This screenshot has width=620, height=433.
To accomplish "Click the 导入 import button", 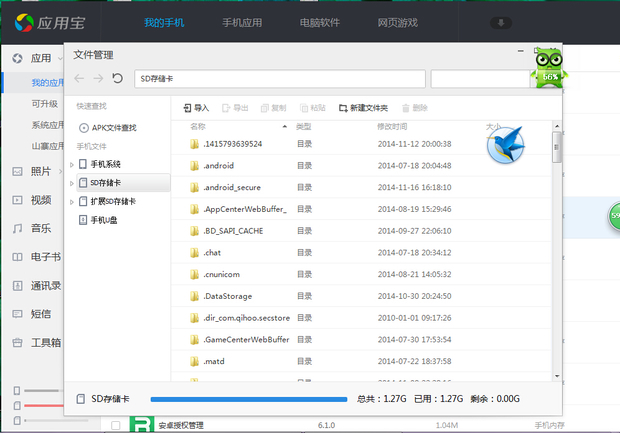I will 196,108.
